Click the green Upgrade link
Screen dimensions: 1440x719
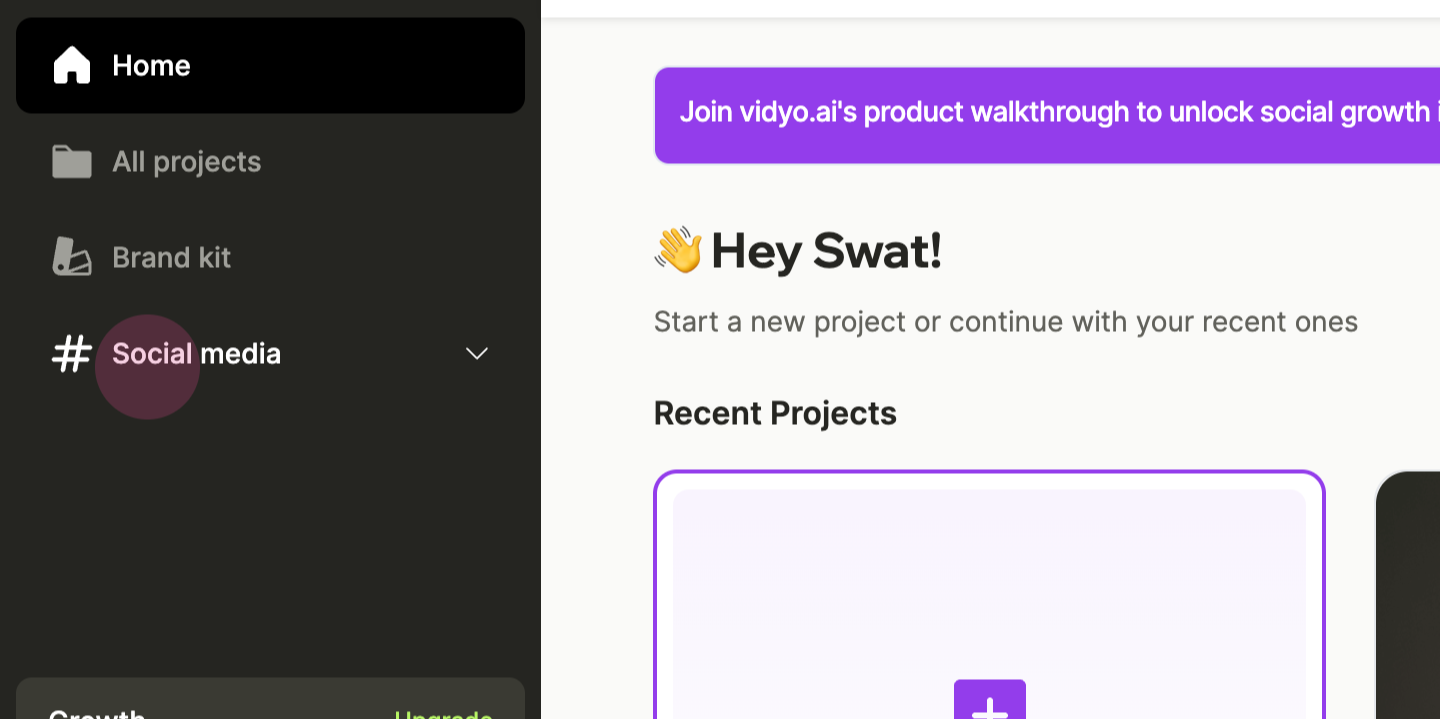[x=443, y=714]
